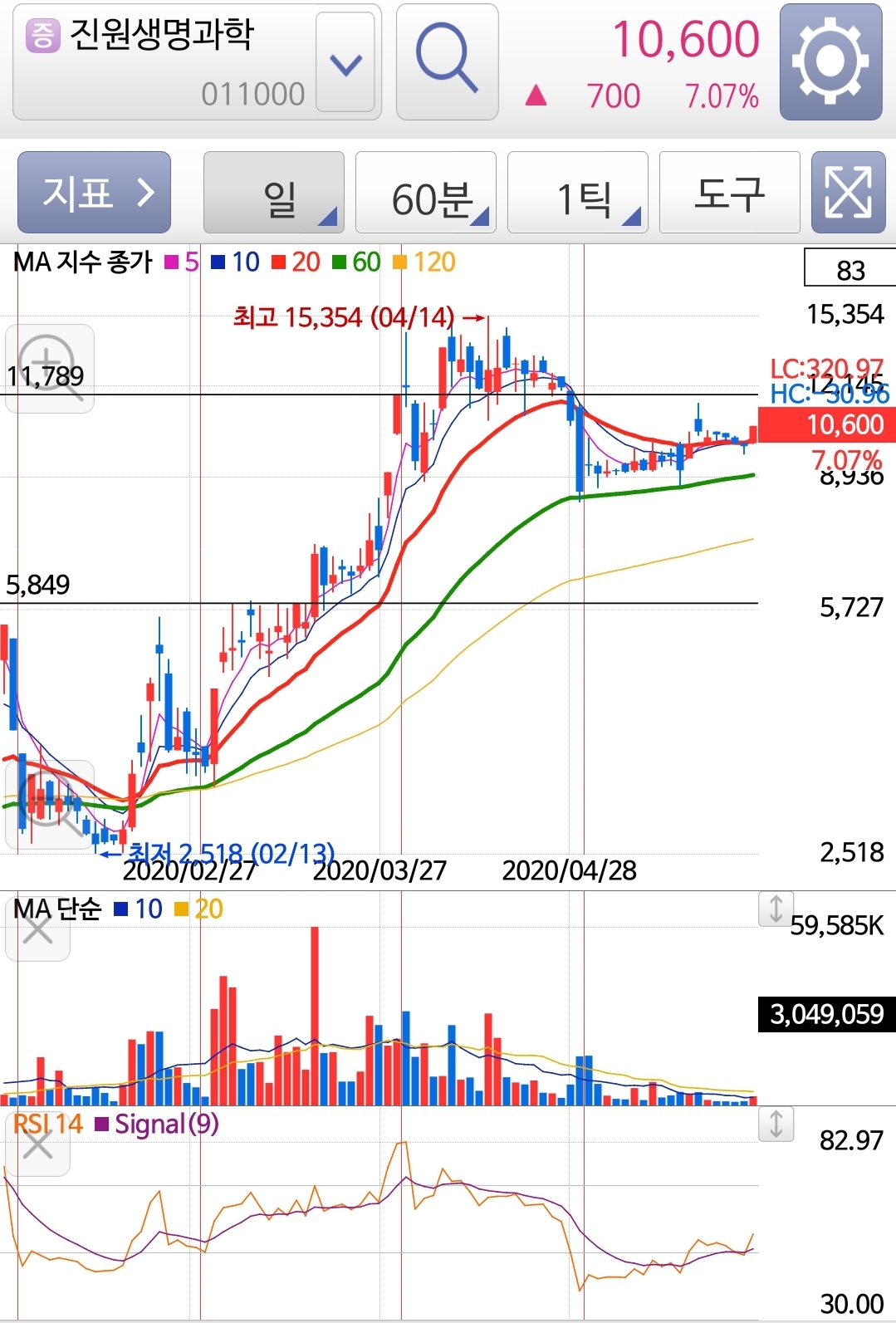Click the Signal(9) purple legend

click(x=158, y=1125)
